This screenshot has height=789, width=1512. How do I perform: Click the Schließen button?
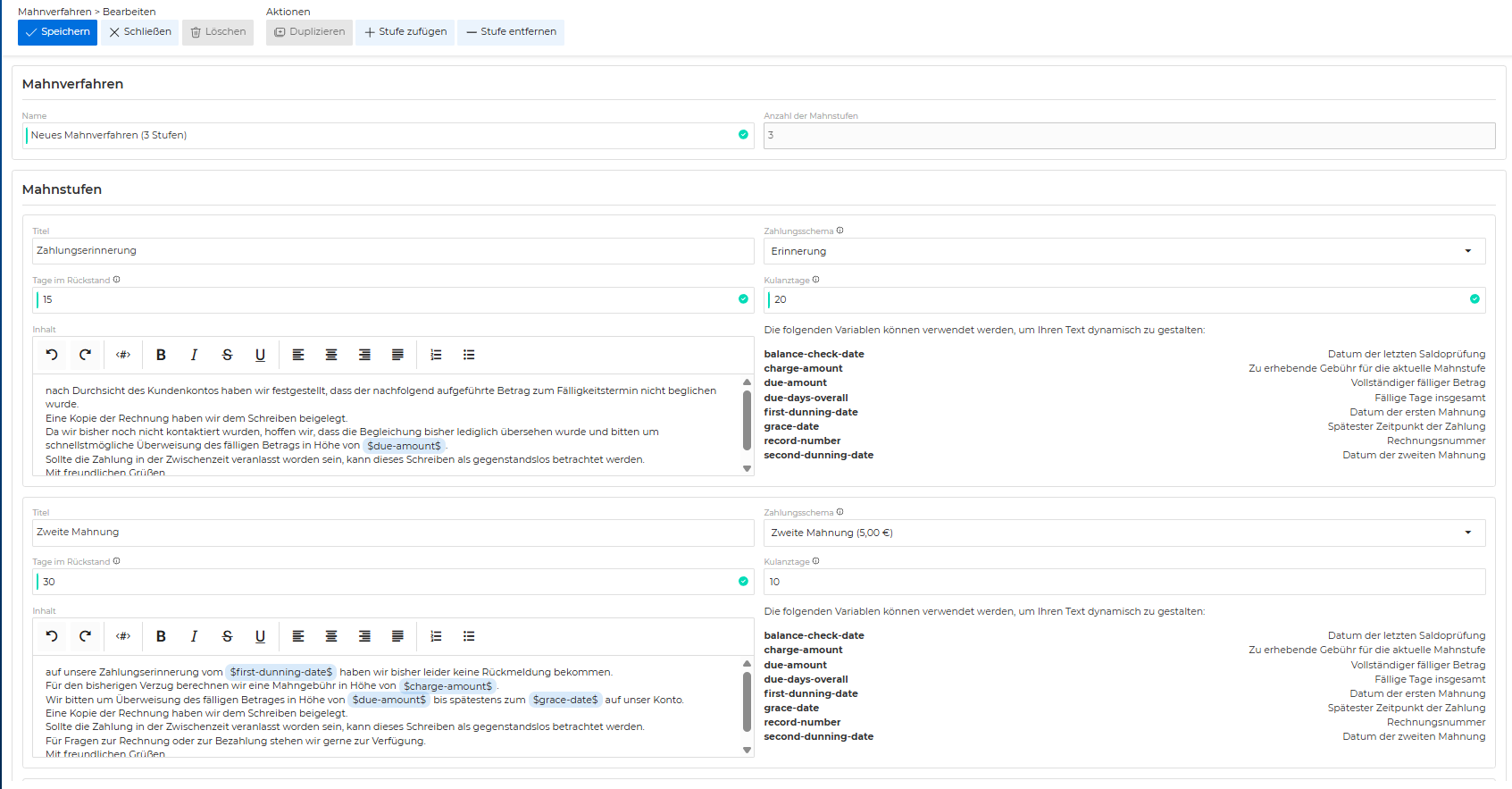(140, 32)
